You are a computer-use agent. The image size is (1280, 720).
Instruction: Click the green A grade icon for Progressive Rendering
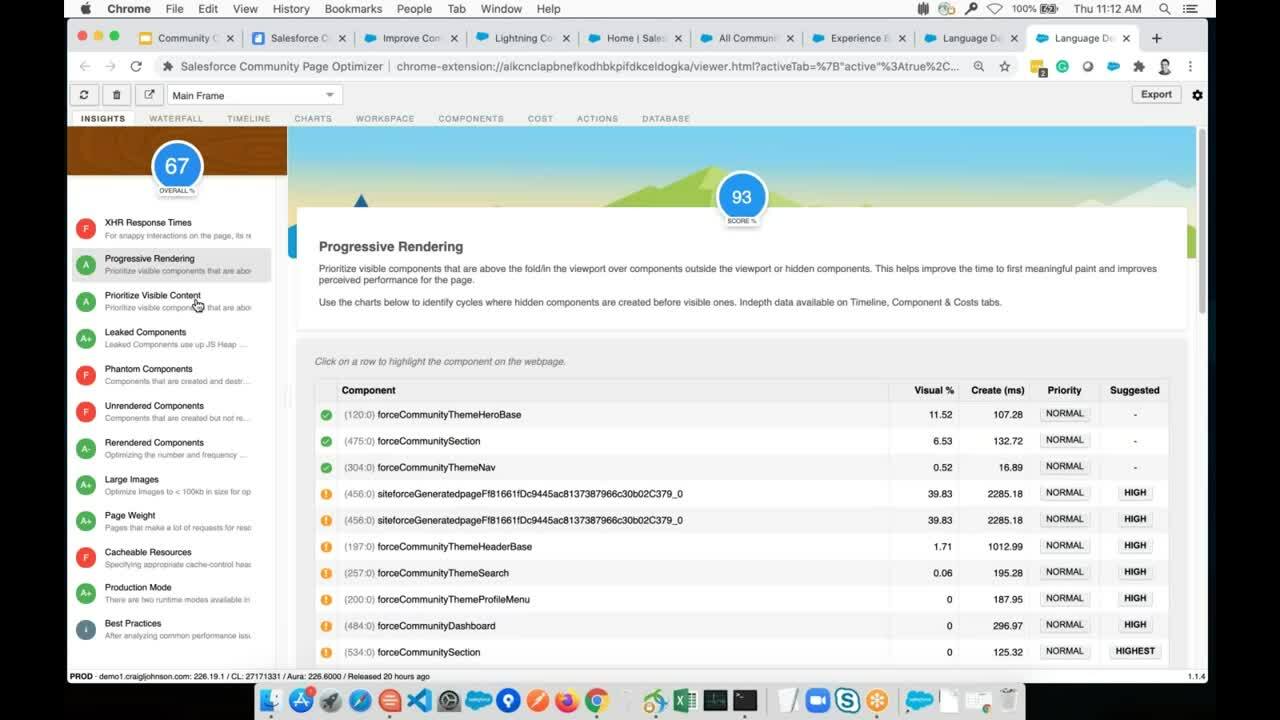pos(86,265)
